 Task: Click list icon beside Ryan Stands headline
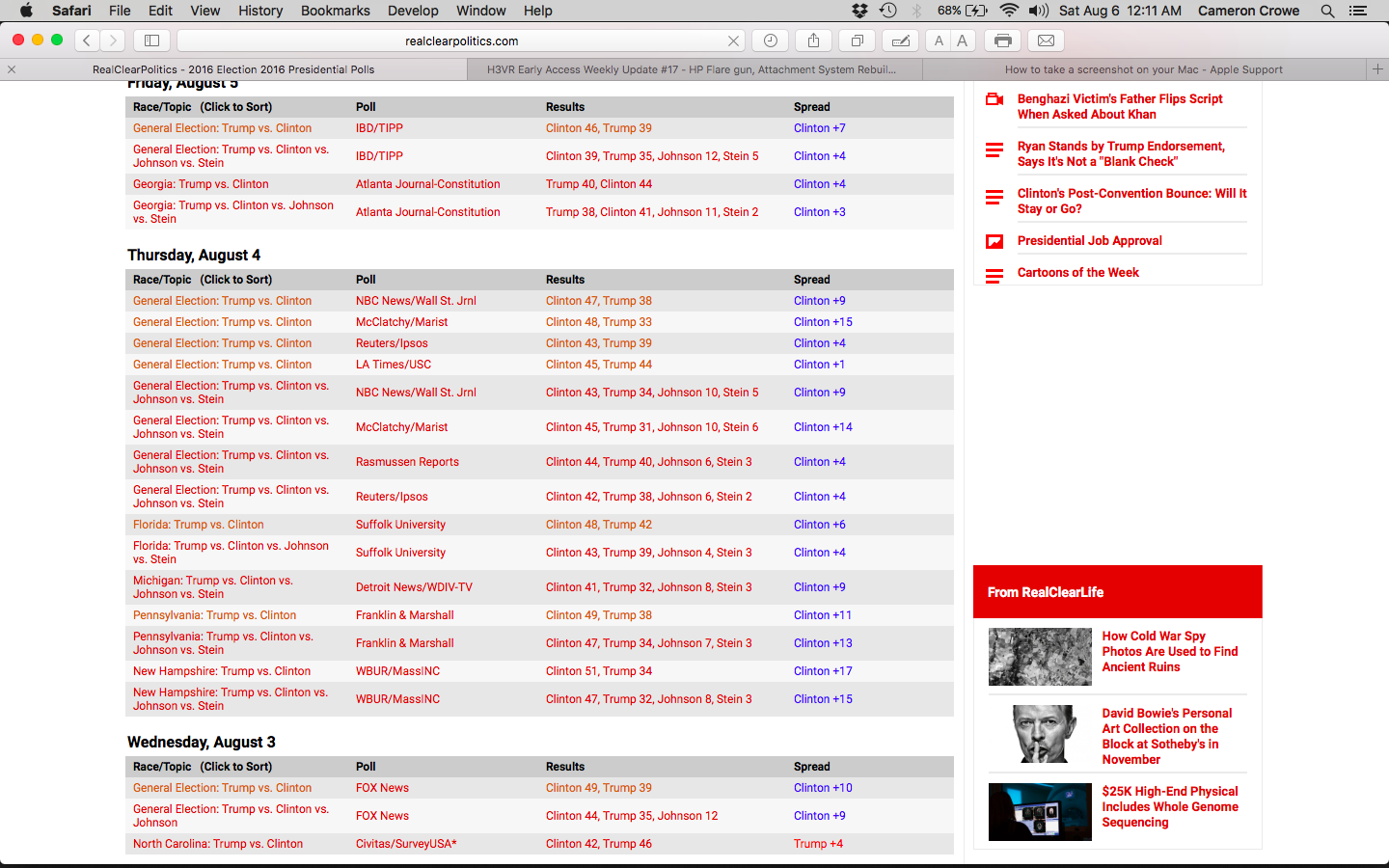[994, 149]
